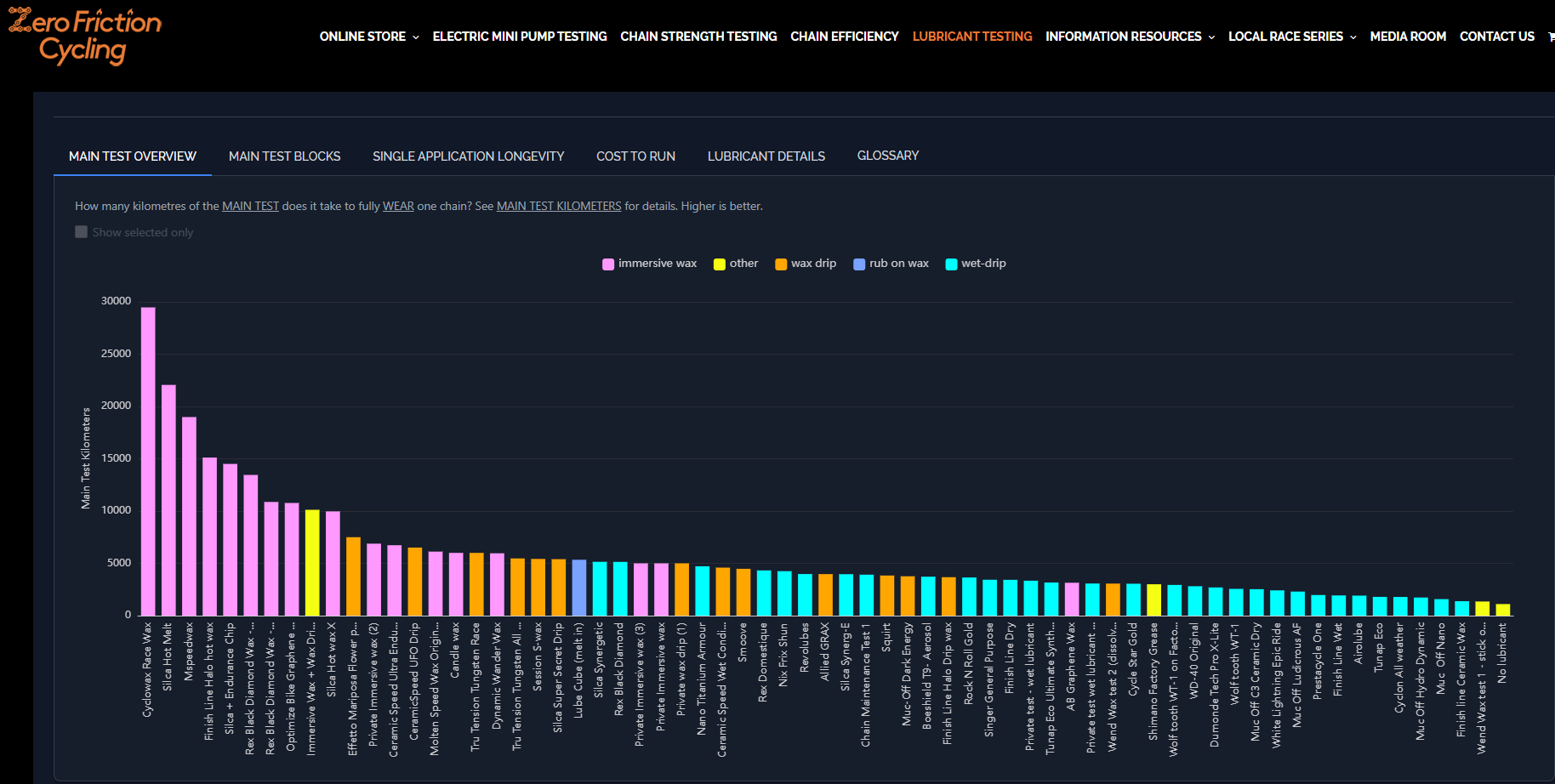1555x784 pixels.
Task: Follow the MAIN TEST link
Action: (x=251, y=206)
